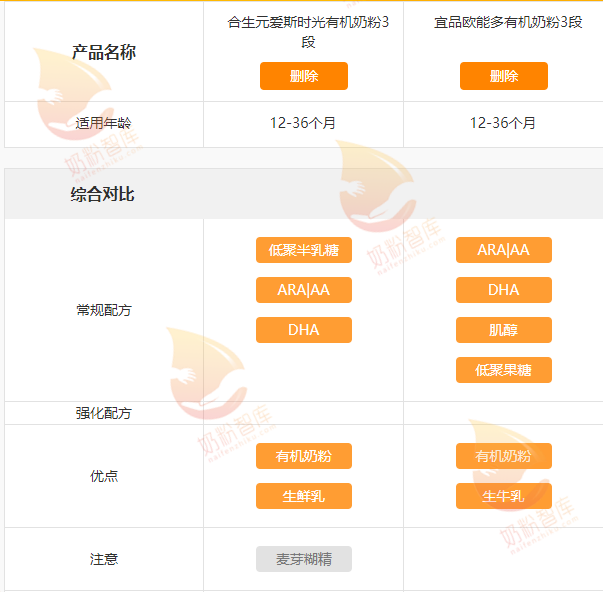Select the 生鲜乳 advantage tag
Screen dimensions: 603x592
[303, 496]
